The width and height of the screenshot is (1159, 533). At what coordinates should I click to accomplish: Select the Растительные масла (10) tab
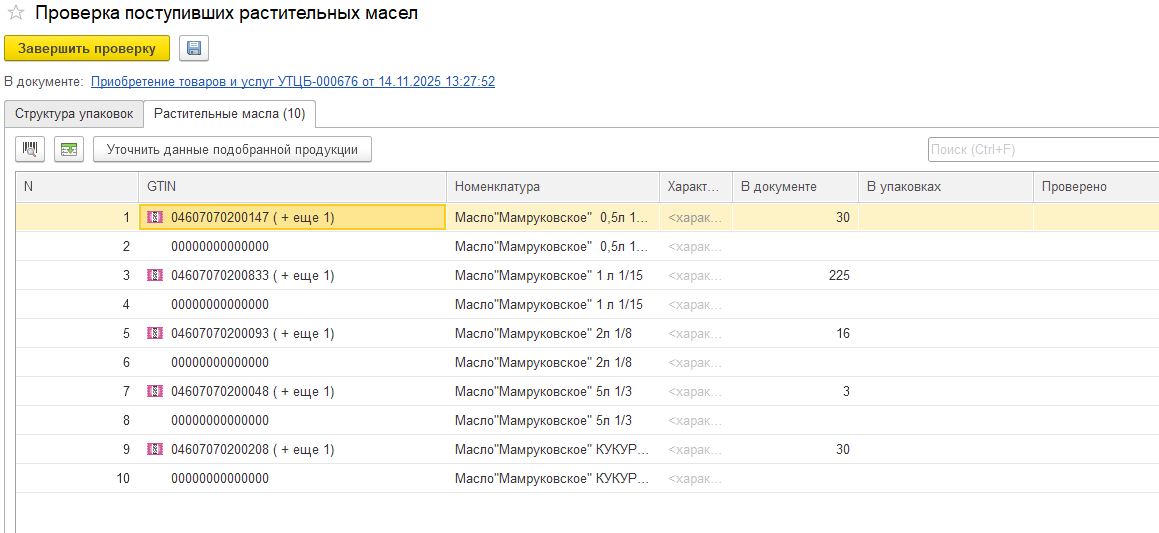[x=229, y=114]
